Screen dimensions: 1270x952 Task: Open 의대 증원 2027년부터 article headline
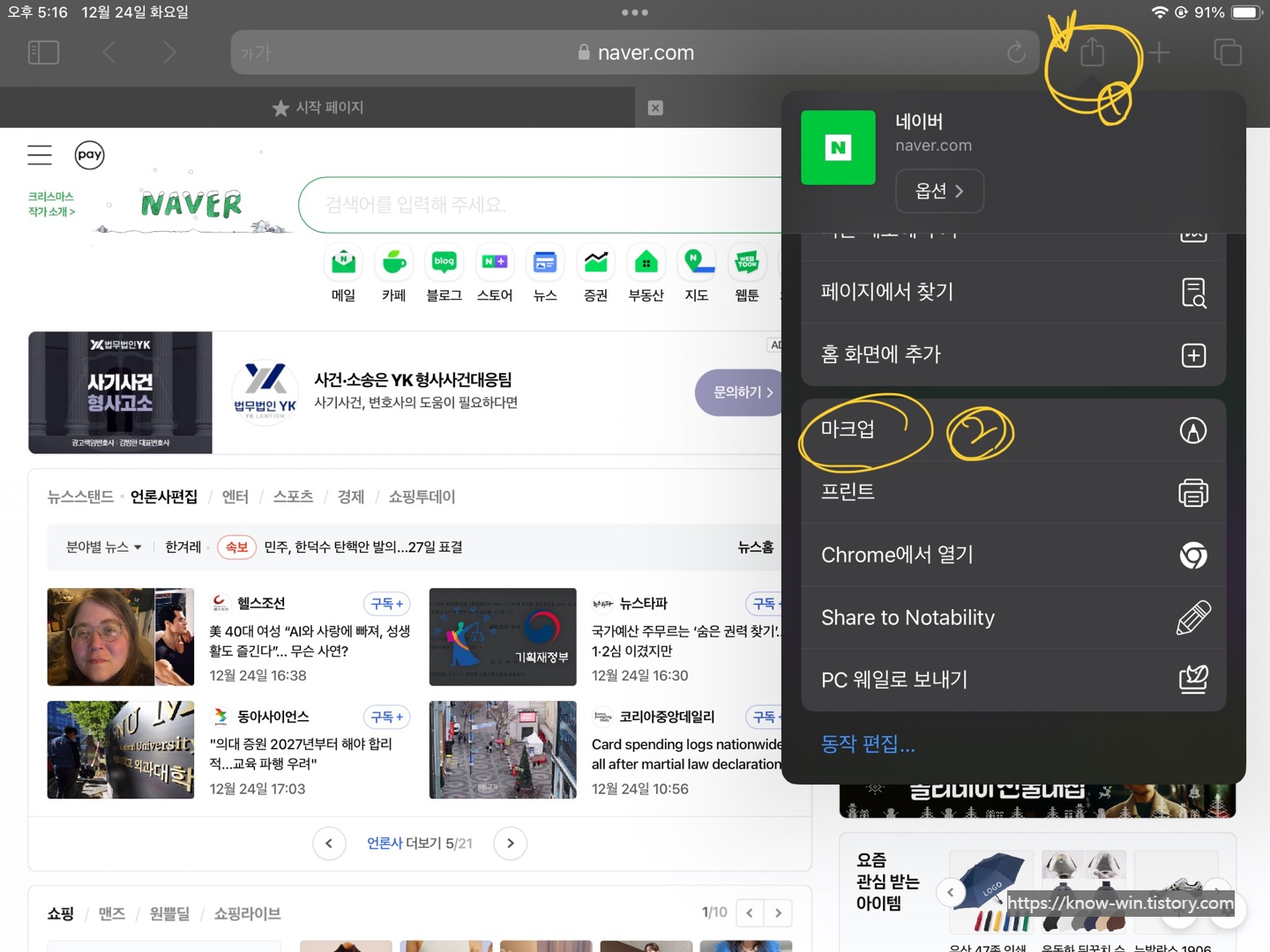point(301,754)
